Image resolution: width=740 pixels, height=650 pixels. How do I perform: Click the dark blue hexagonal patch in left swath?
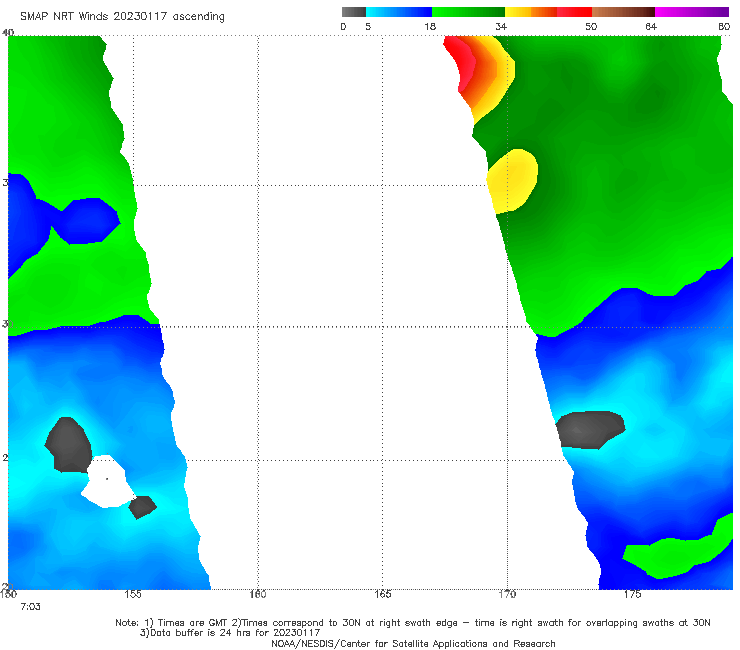click(91, 221)
